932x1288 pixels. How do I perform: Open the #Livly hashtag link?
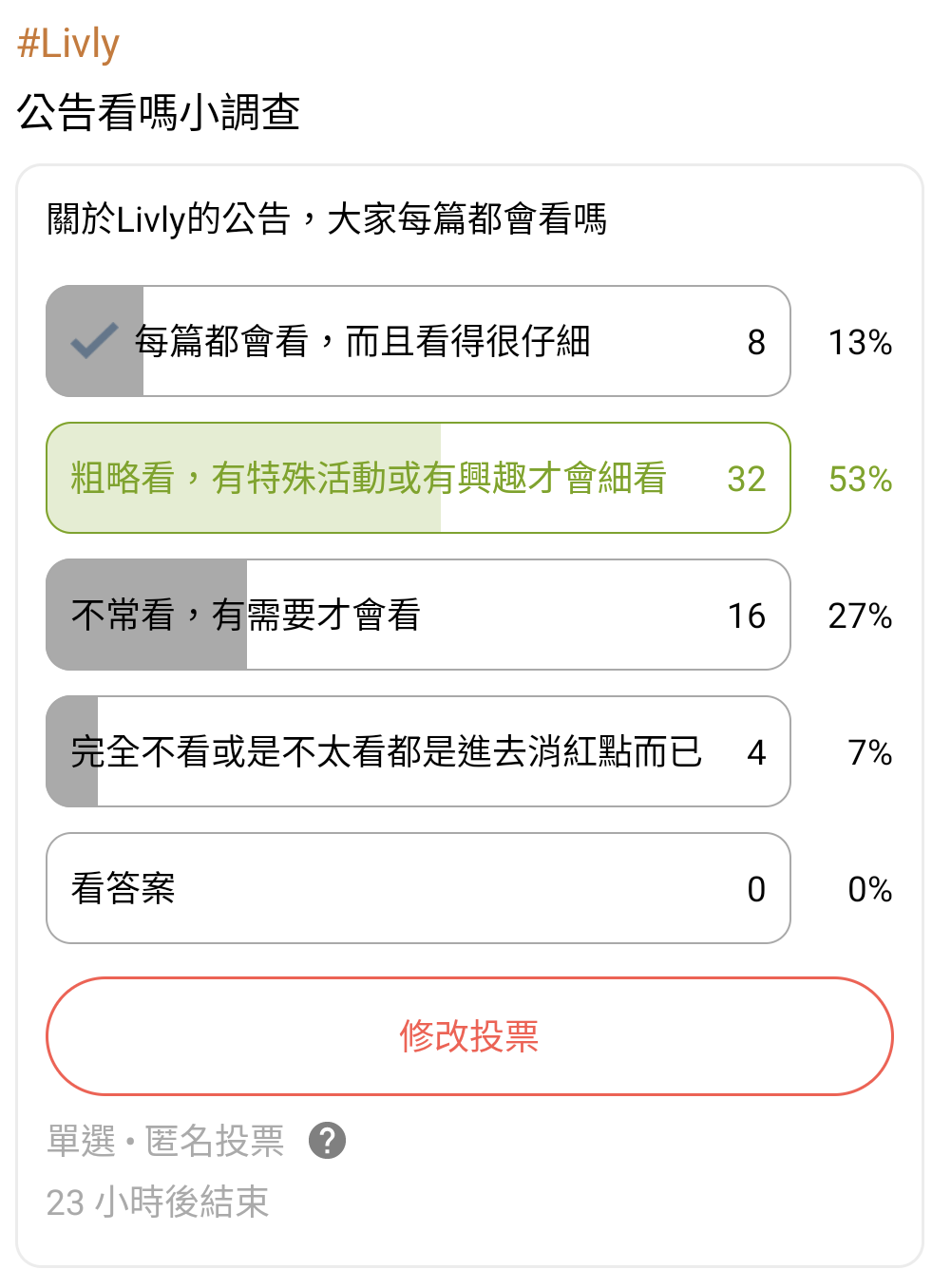(68, 44)
